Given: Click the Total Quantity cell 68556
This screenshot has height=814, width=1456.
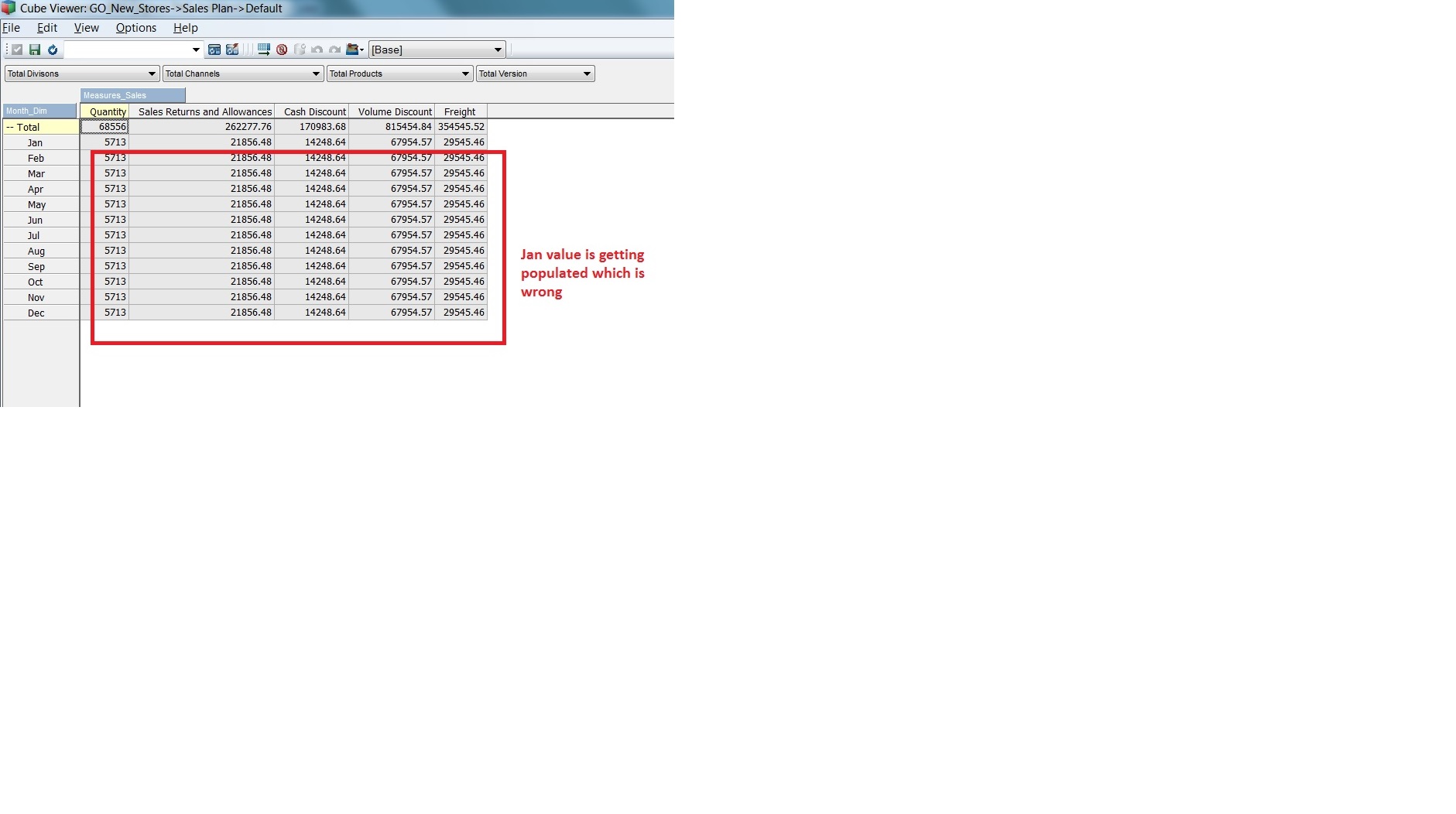Looking at the screenshot, I should point(104,127).
